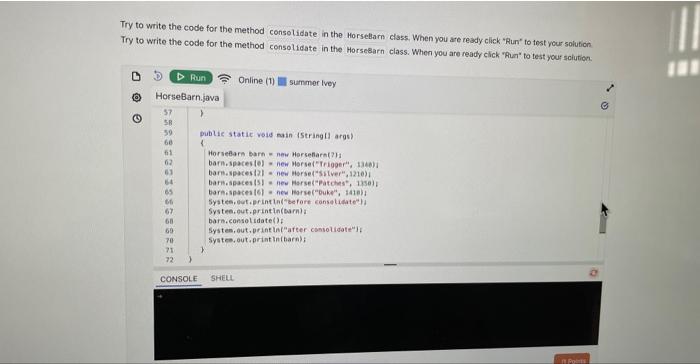
Task: Click the expand editor fullscreen arrow icon
Action: (x=610, y=88)
